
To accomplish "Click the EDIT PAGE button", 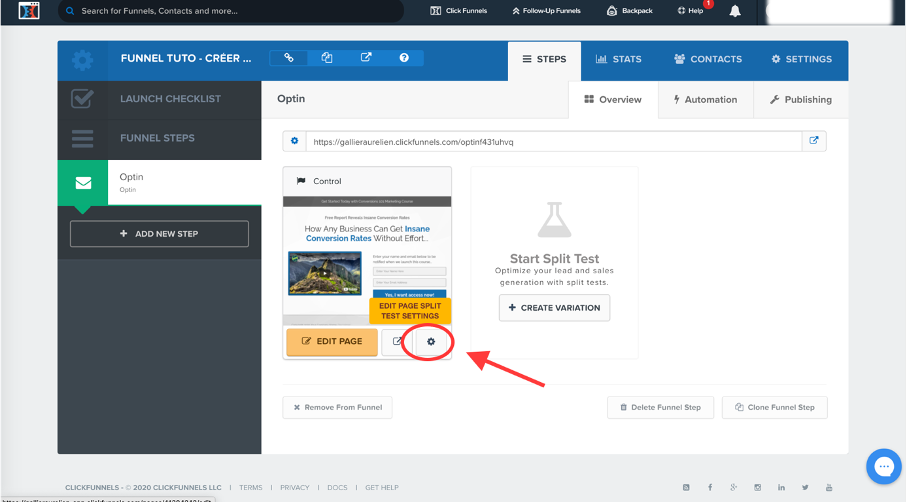I will tap(332, 341).
